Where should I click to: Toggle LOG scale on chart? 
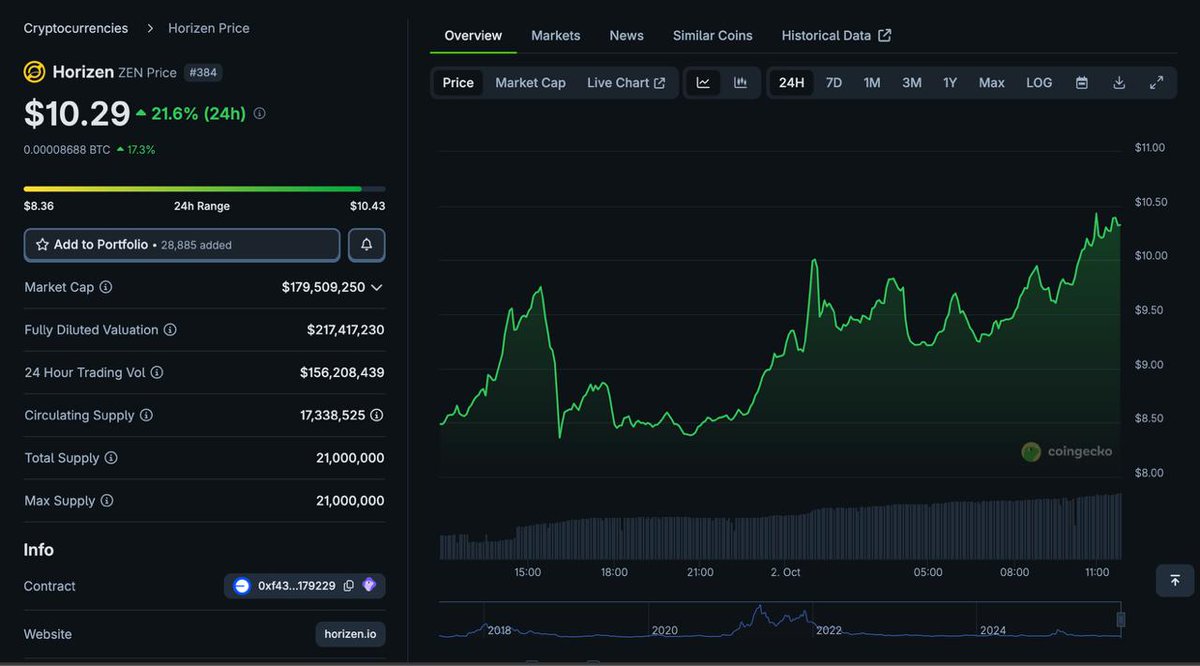[1039, 83]
